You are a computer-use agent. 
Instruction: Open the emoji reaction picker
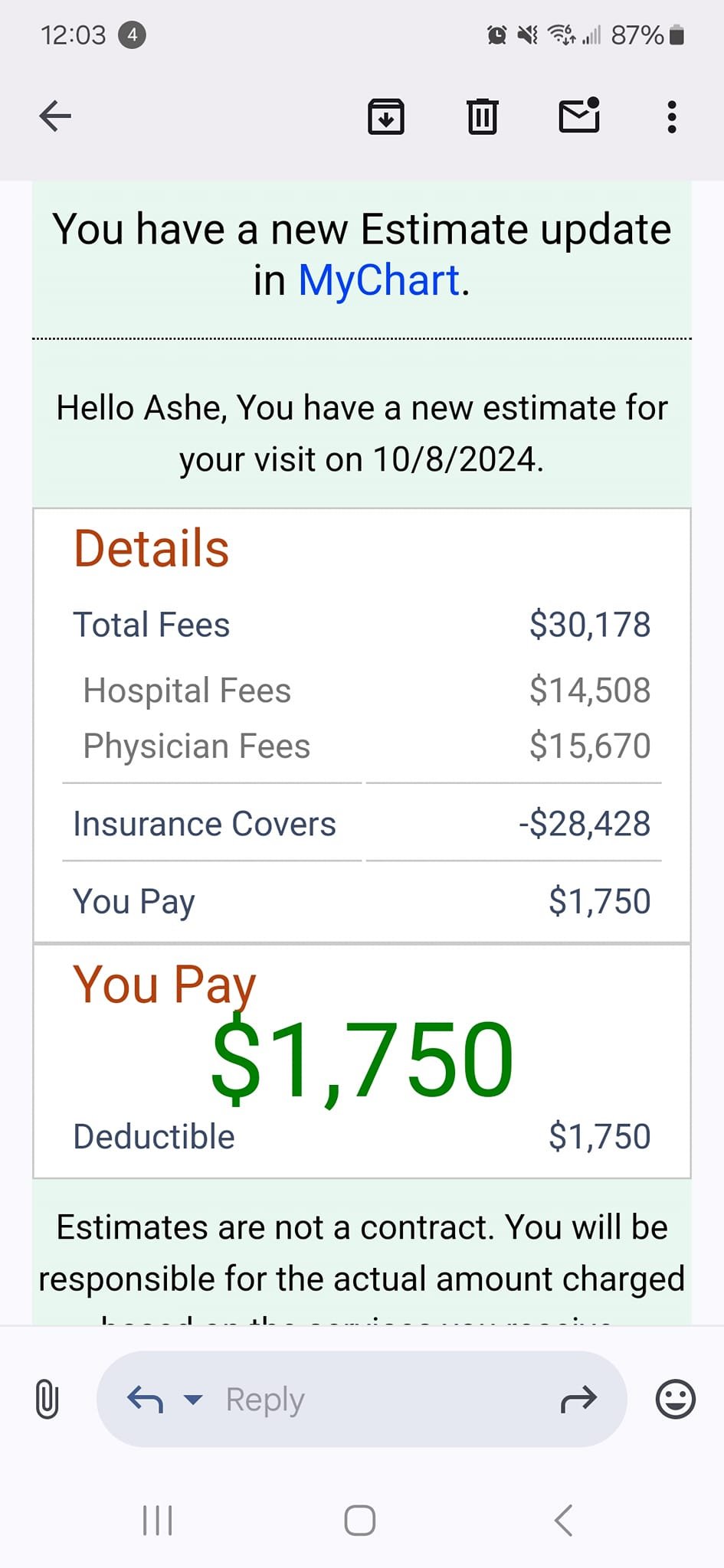pyautogui.click(x=675, y=1400)
